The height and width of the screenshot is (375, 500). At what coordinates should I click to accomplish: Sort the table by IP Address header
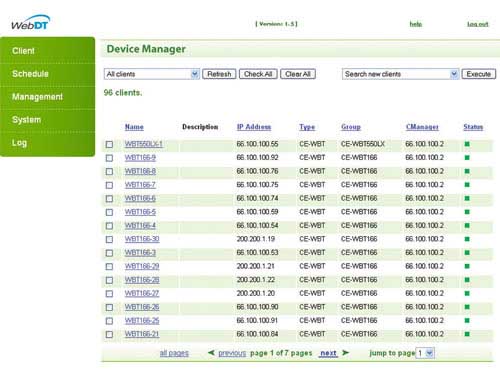click(254, 127)
